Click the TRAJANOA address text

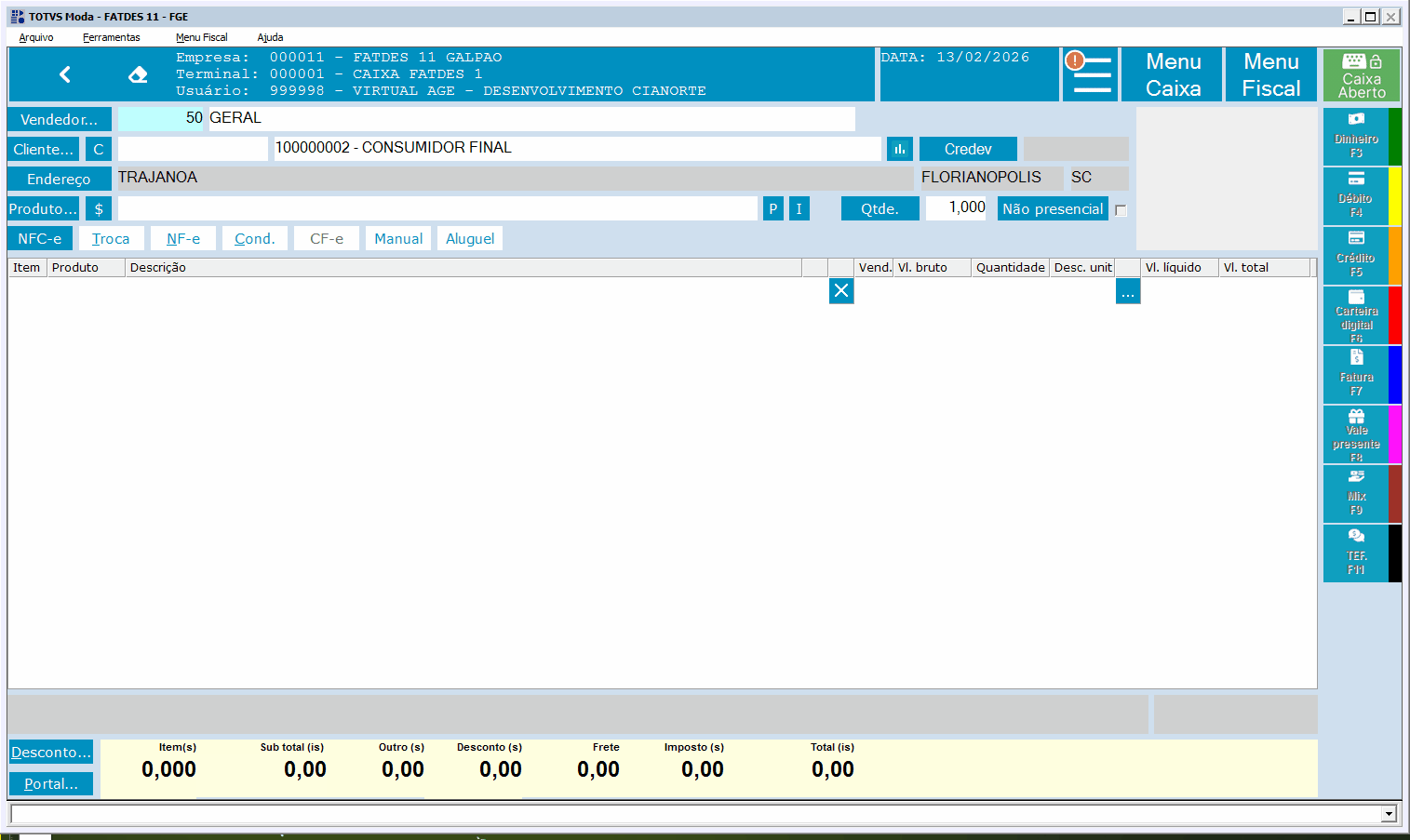[157, 178]
